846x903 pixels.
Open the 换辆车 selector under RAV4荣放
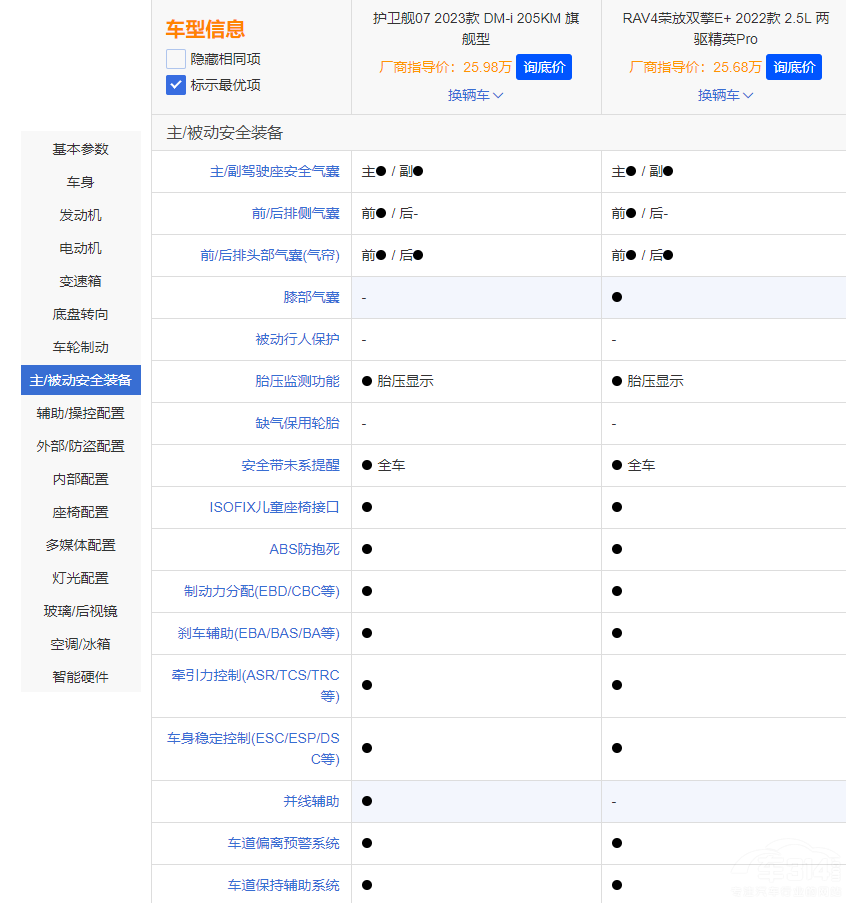pos(725,95)
